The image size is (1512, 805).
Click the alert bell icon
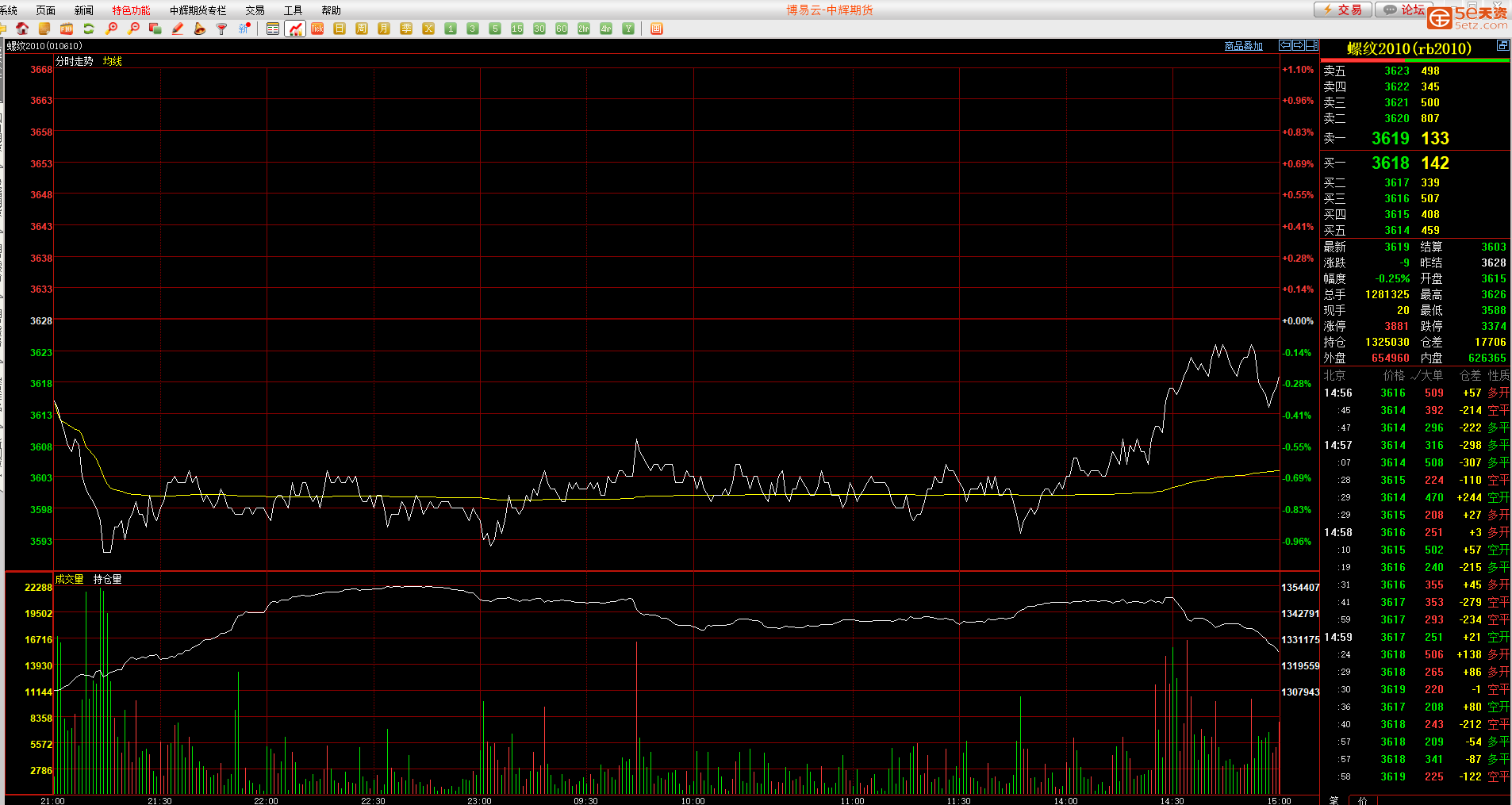[200, 29]
